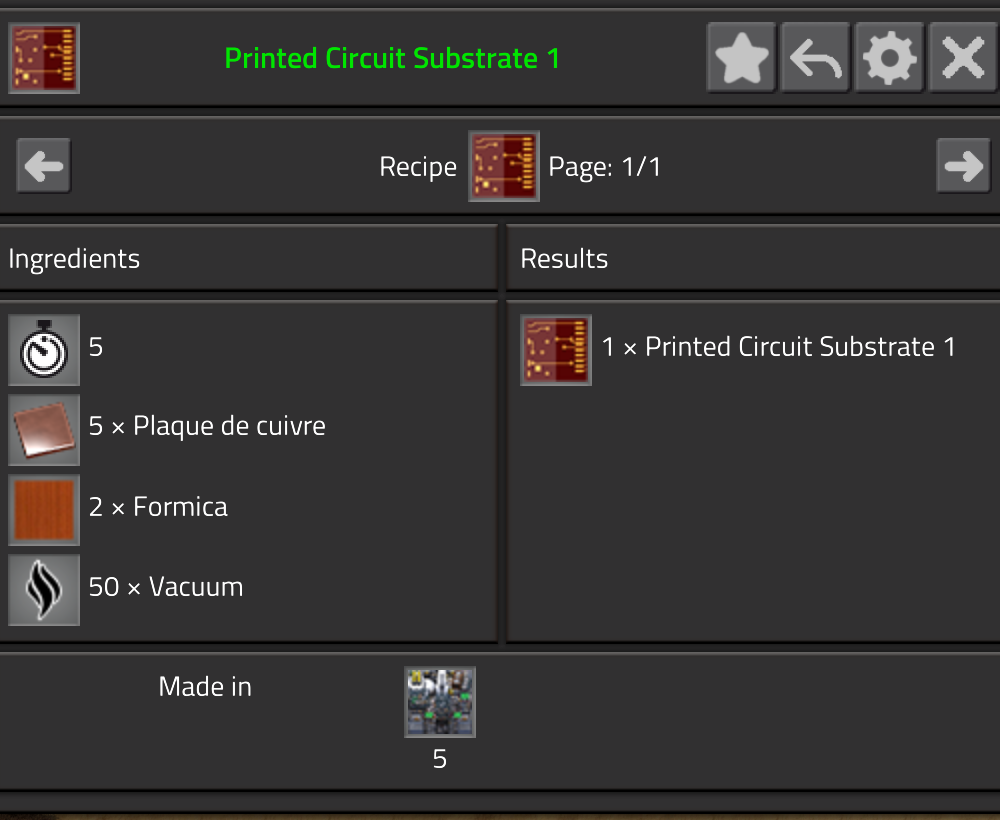This screenshot has width=1000, height=820.
Task: Go to previous recipe page
Action: (44, 166)
